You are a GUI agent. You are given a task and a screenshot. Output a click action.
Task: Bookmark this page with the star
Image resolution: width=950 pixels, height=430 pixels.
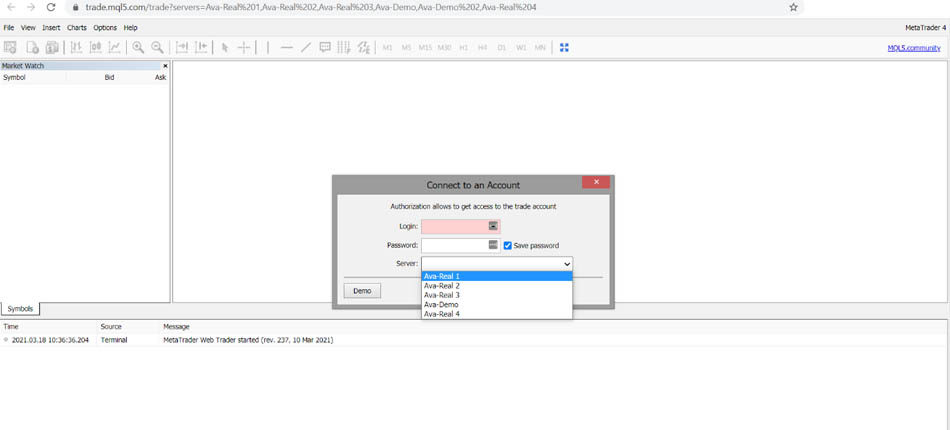click(794, 7)
